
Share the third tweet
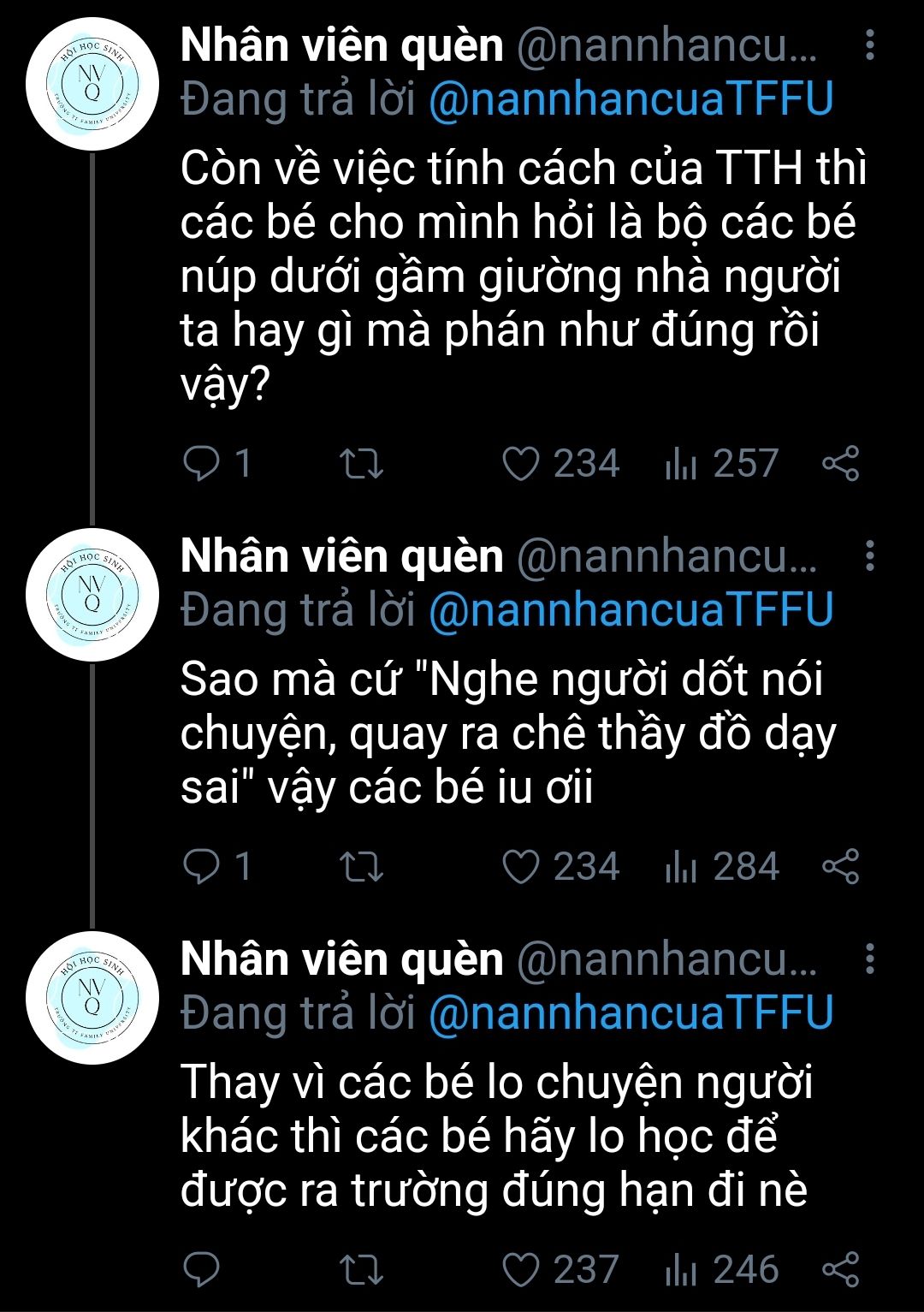(x=840, y=1269)
